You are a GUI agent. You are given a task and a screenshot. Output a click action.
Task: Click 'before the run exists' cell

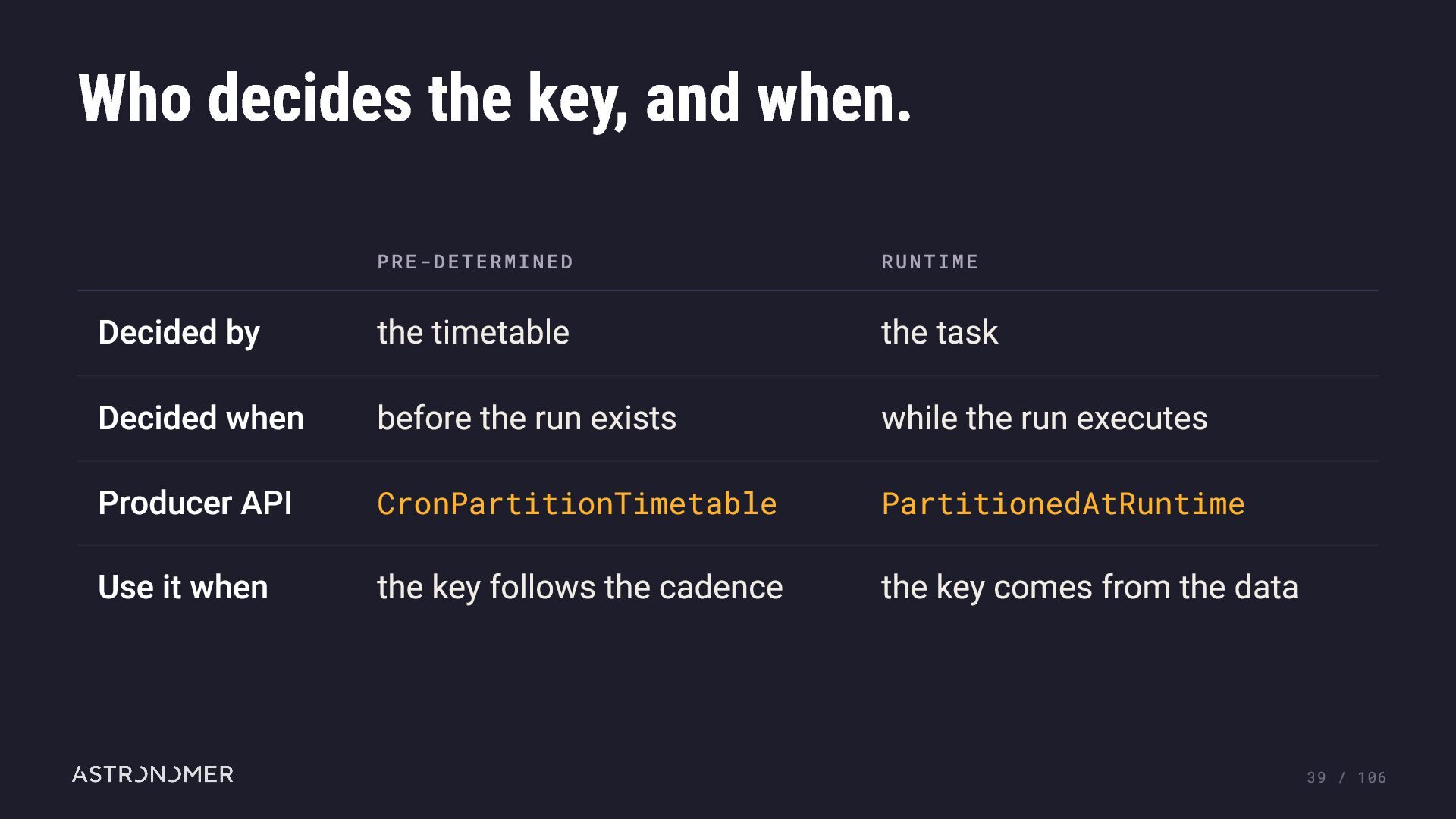tap(527, 418)
